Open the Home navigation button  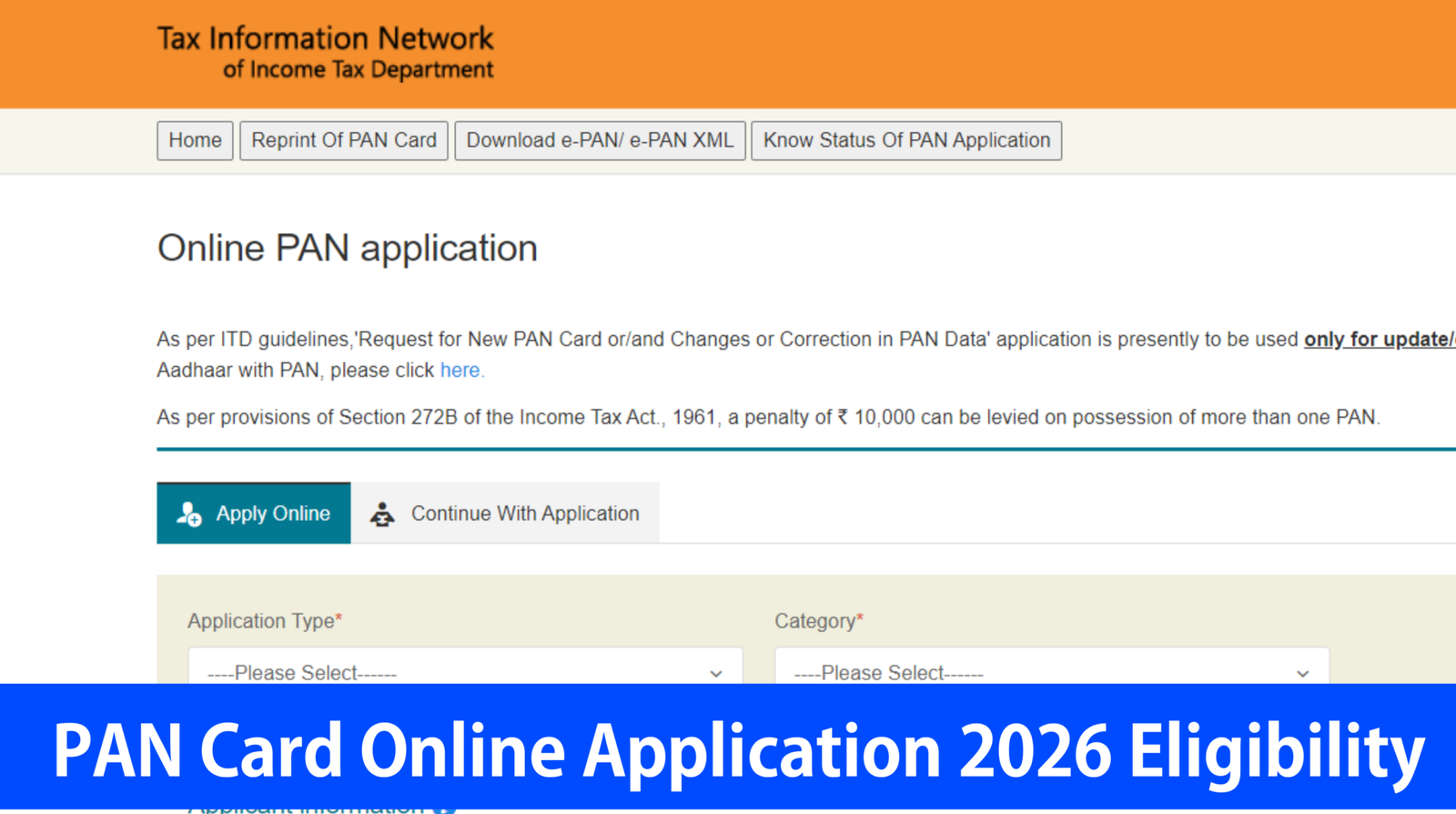[x=195, y=140]
